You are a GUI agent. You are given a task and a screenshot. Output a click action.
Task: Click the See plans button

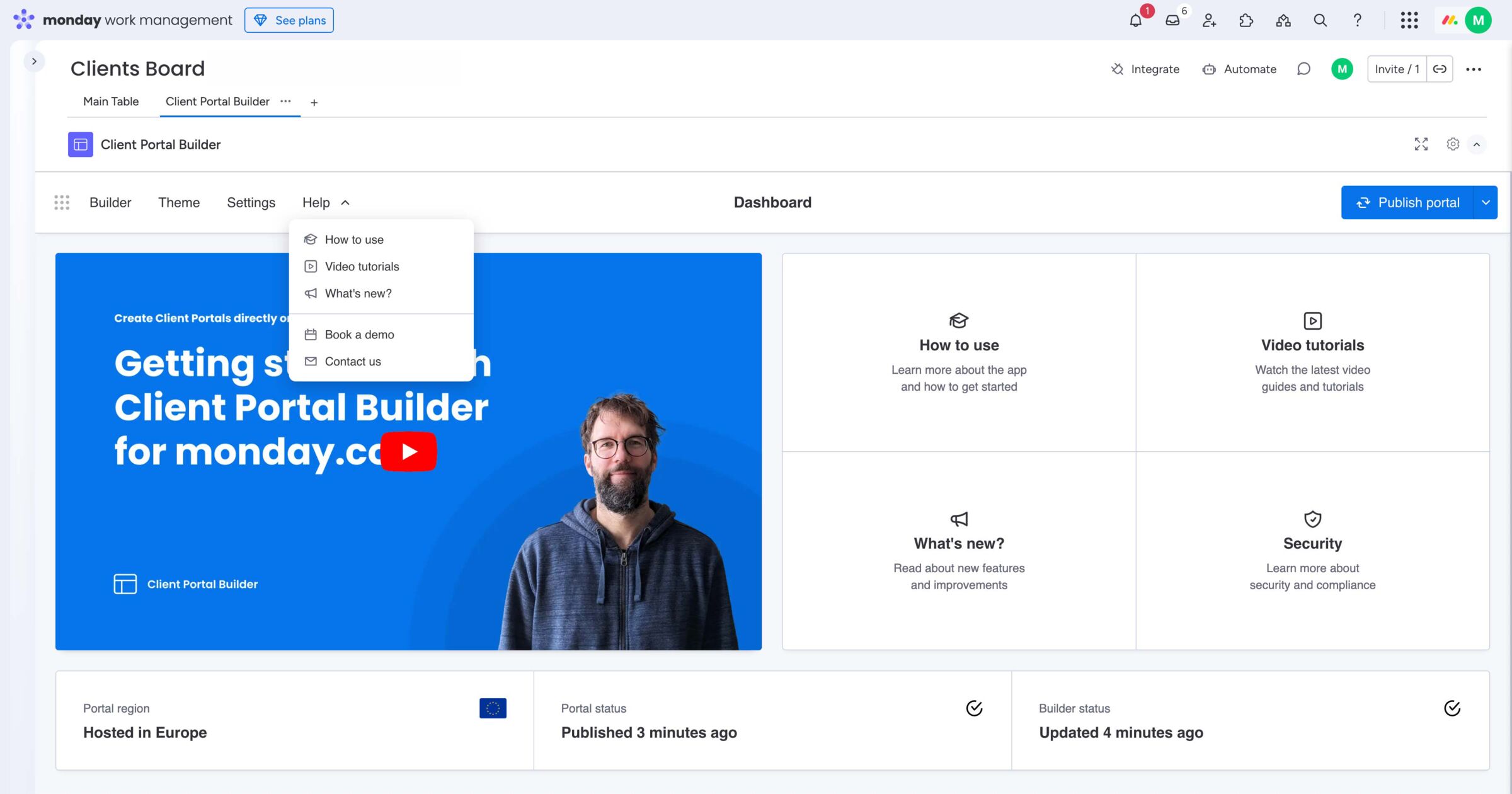click(x=289, y=20)
